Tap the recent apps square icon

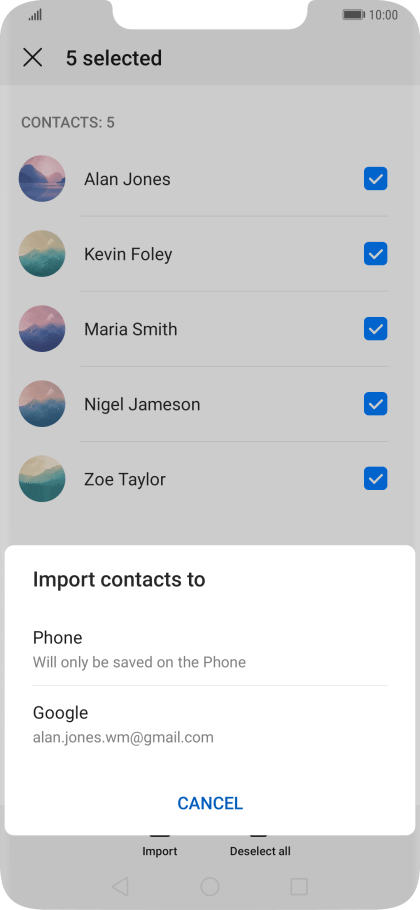click(299, 886)
